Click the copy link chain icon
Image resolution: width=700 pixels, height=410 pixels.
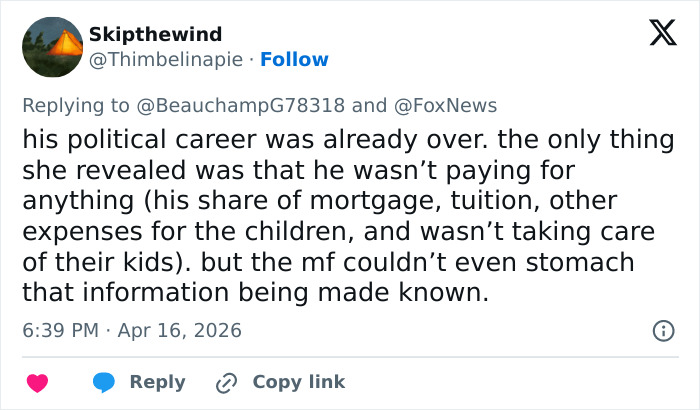(228, 382)
